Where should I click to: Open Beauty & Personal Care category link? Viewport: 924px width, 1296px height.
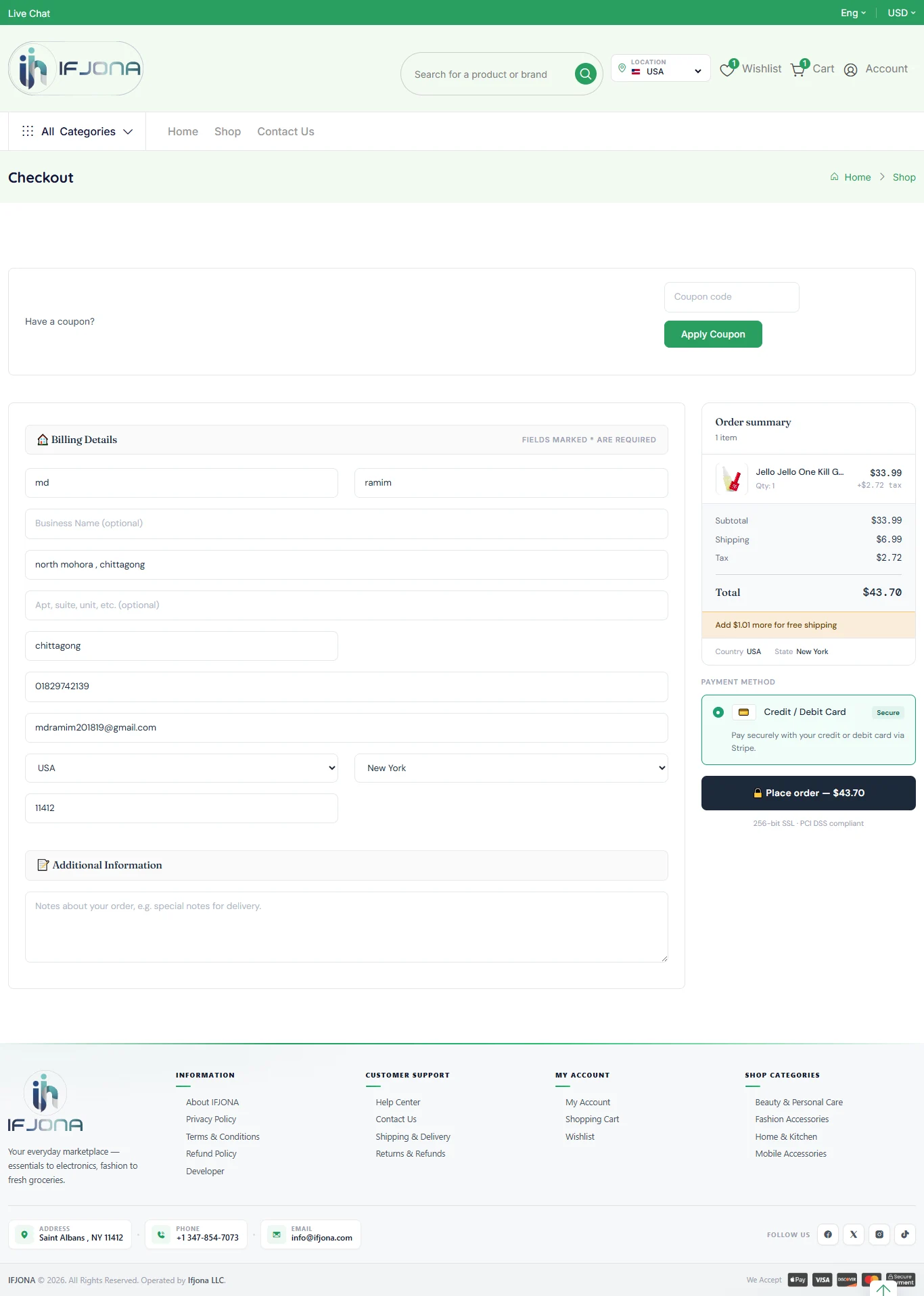pos(799,1103)
